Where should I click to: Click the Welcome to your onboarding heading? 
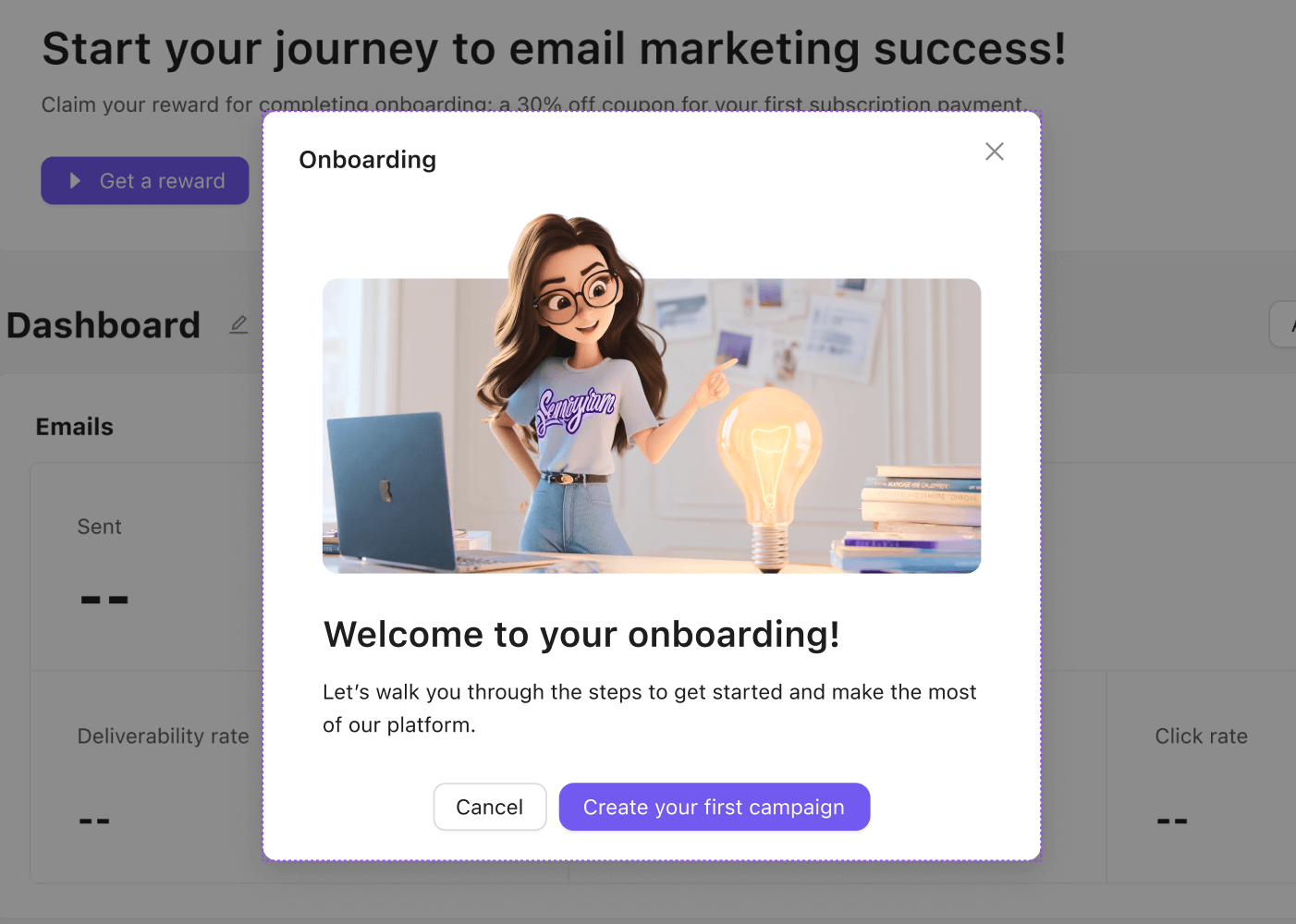pyautogui.click(x=581, y=635)
